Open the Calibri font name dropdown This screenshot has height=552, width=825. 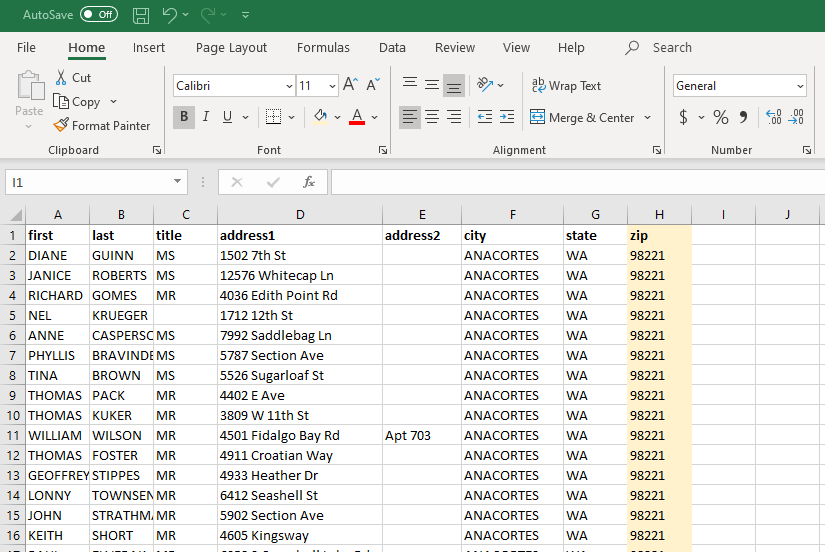[289, 86]
